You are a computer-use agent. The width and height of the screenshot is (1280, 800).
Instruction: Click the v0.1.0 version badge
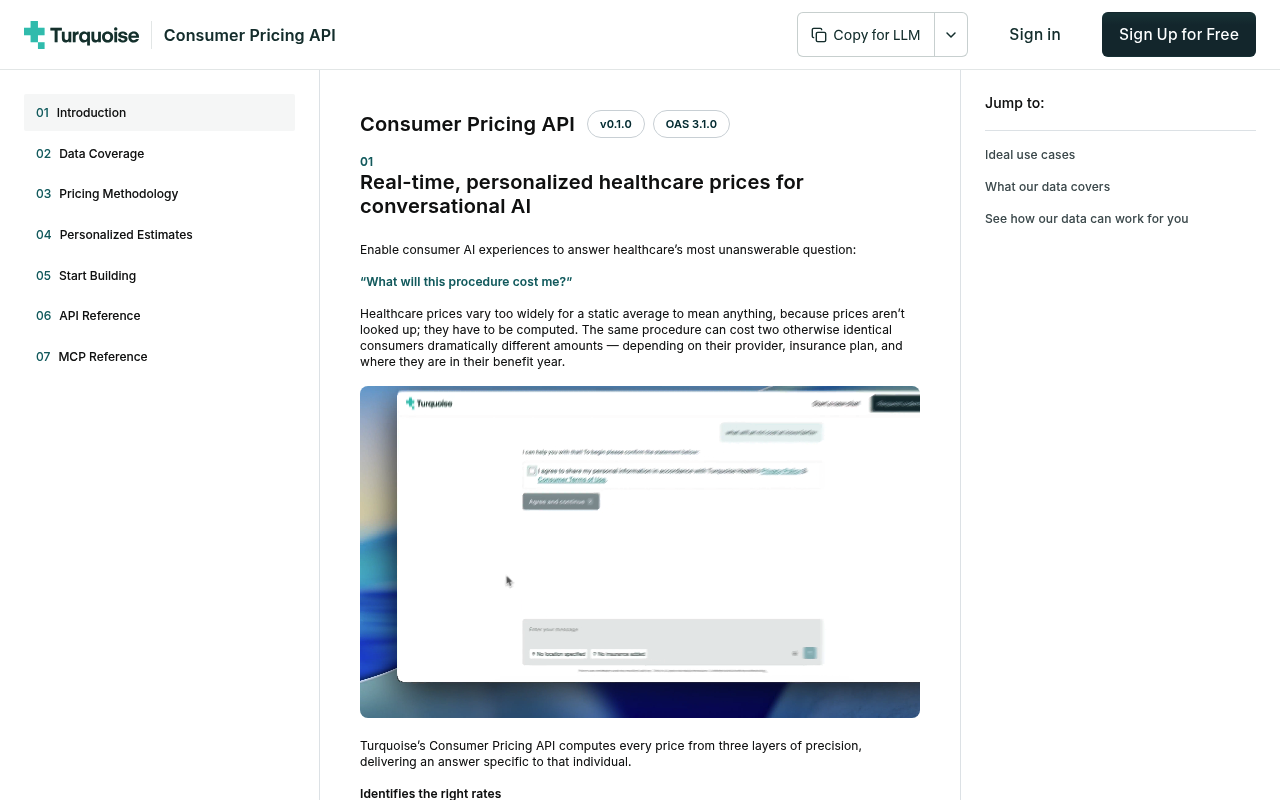616,124
